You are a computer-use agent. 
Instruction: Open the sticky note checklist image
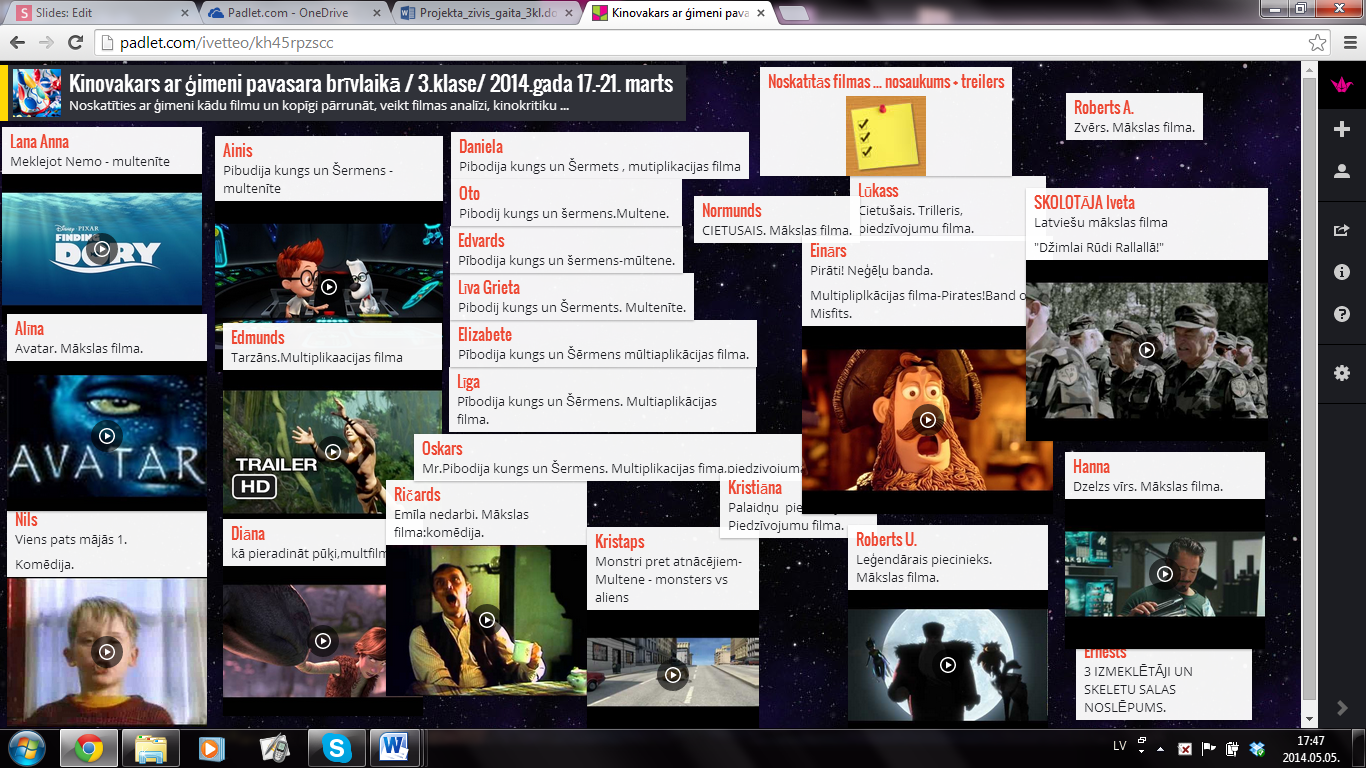(x=885, y=135)
